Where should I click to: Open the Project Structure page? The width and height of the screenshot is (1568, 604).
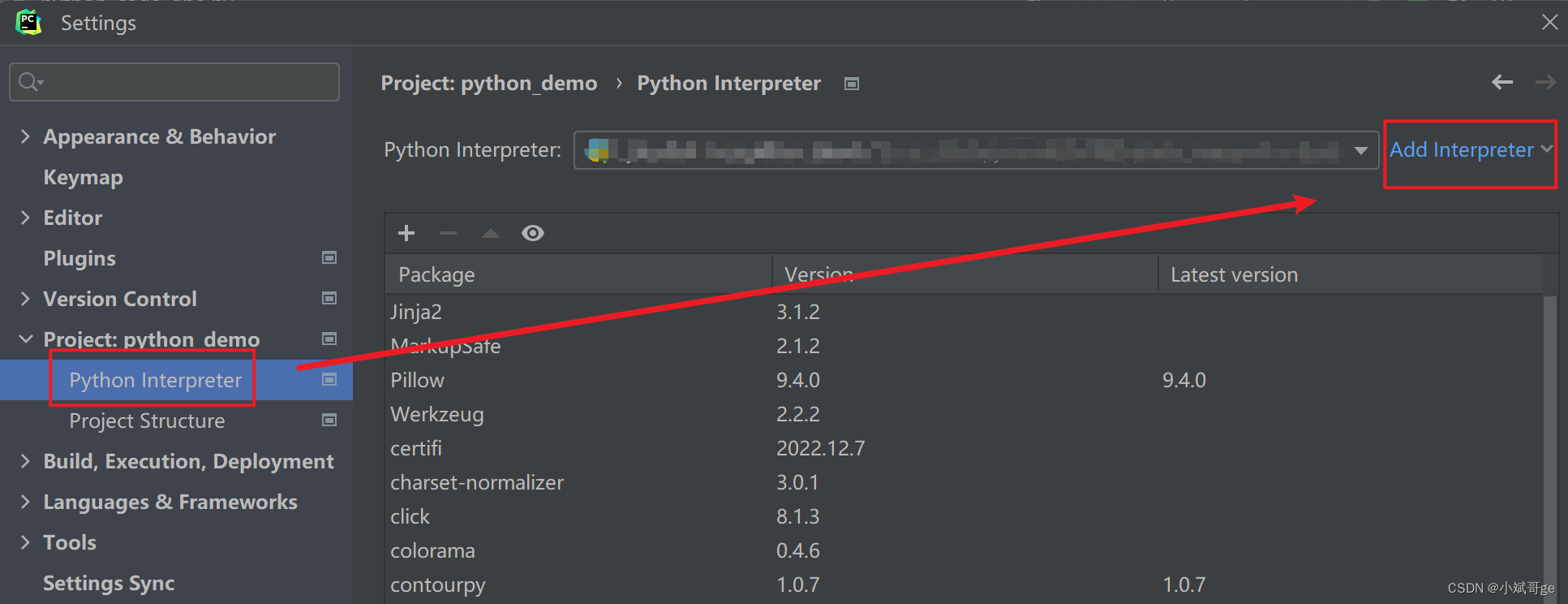pos(147,421)
